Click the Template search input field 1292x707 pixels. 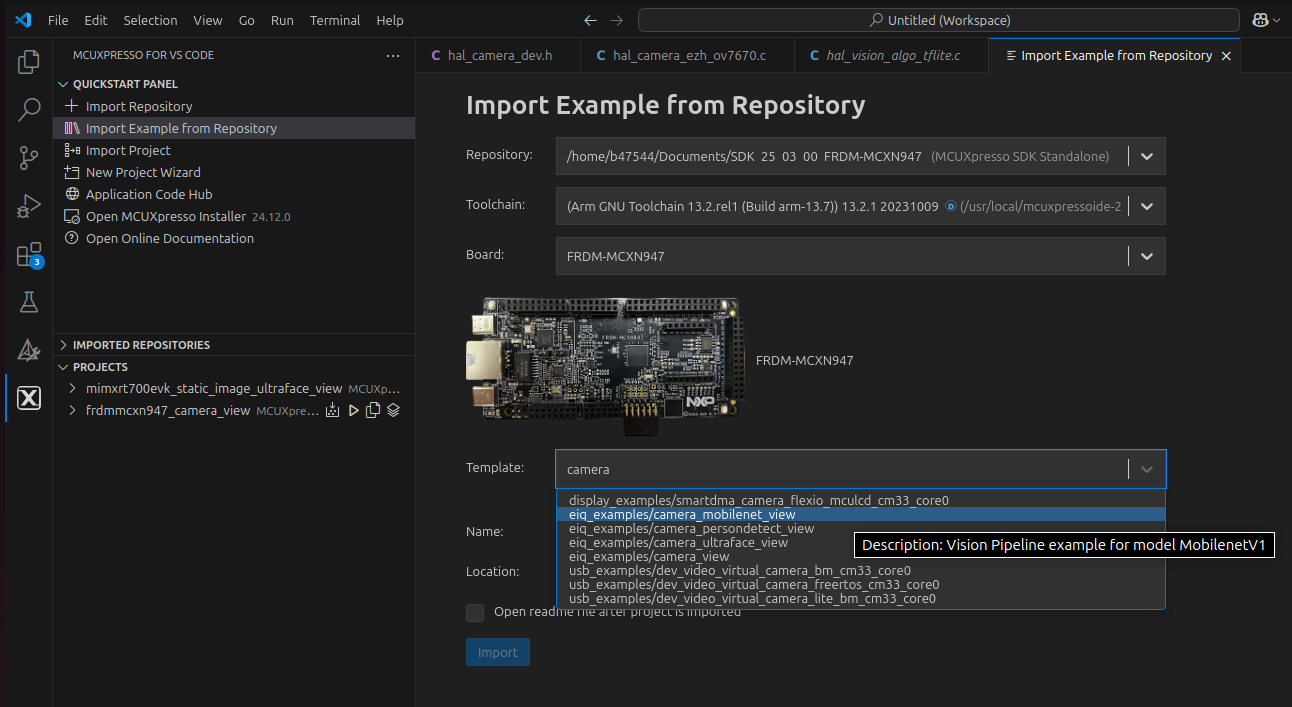[x=840, y=469]
